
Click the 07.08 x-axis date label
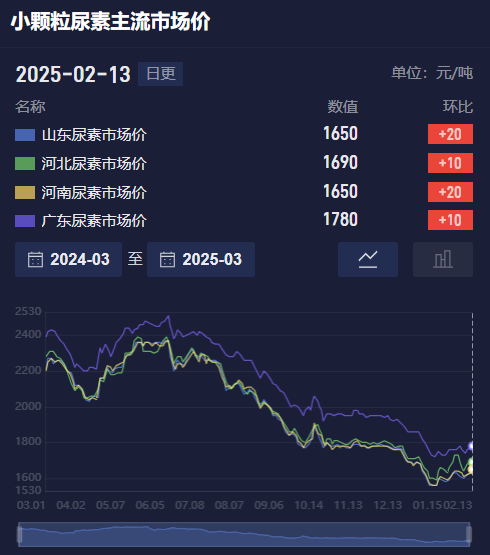point(189,505)
